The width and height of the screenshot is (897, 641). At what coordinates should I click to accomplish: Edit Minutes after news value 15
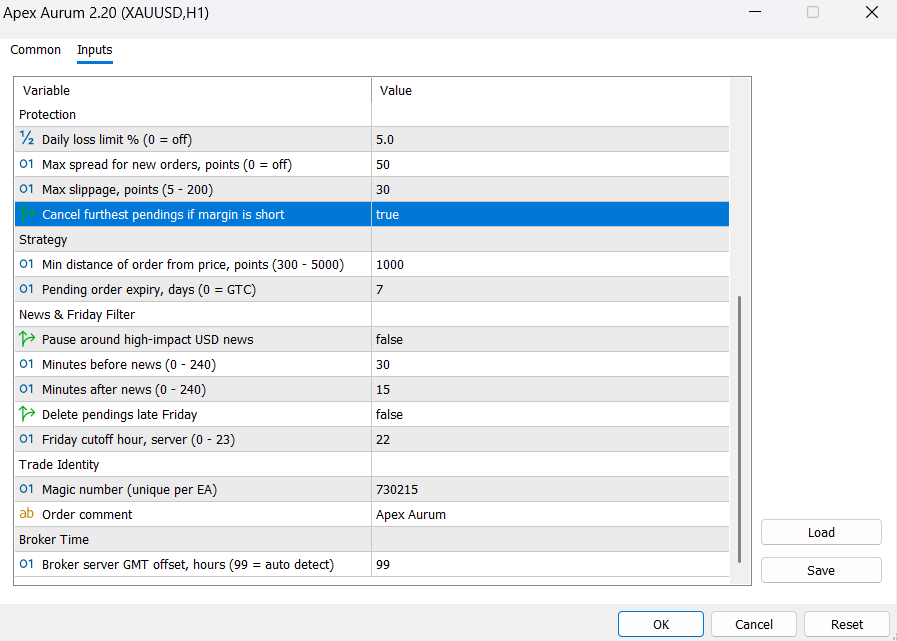click(x=550, y=390)
